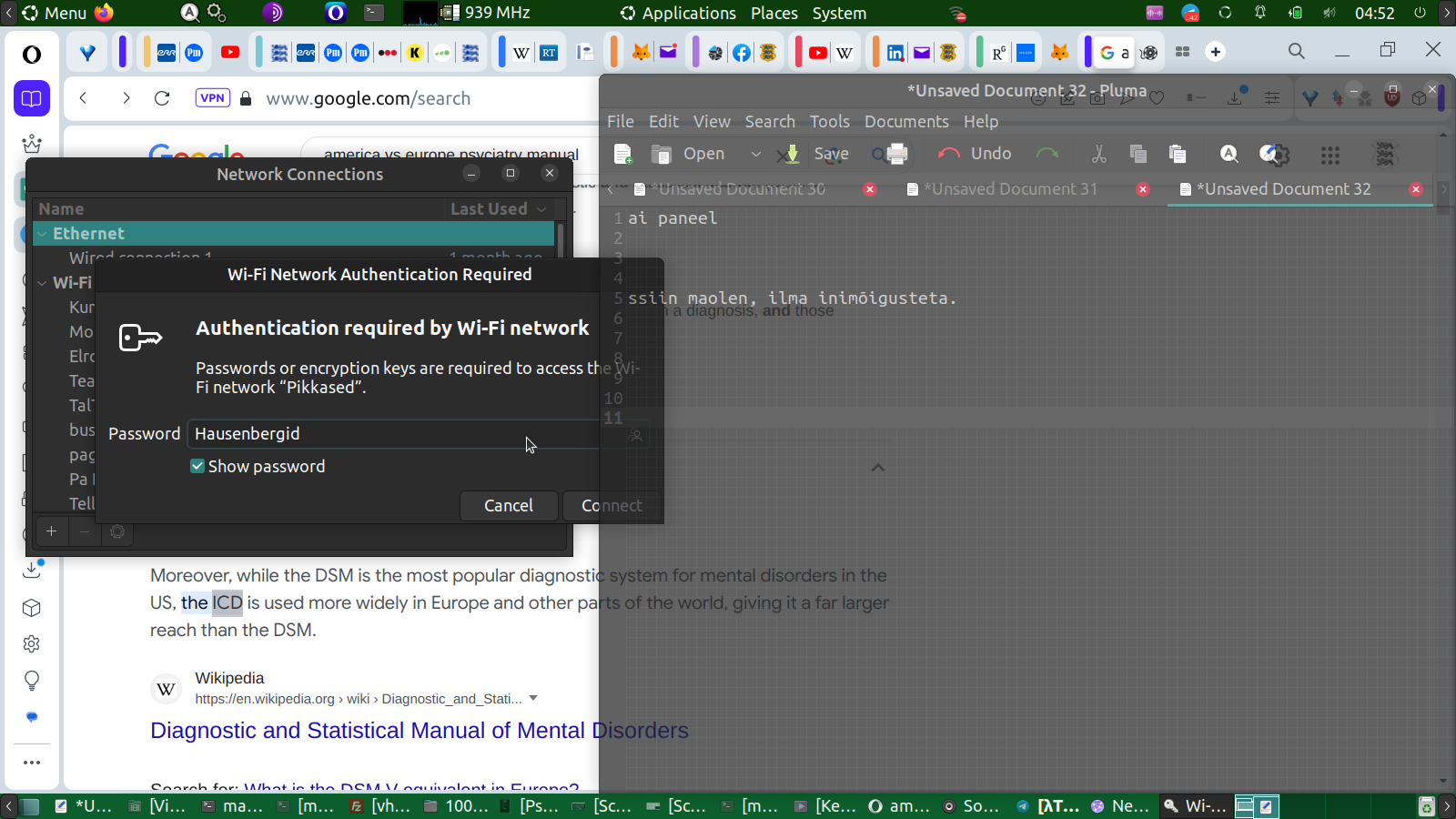Toggle the VPN badge in address bar
The height and width of the screenshot is (819, 1456).
click(212, 98)
